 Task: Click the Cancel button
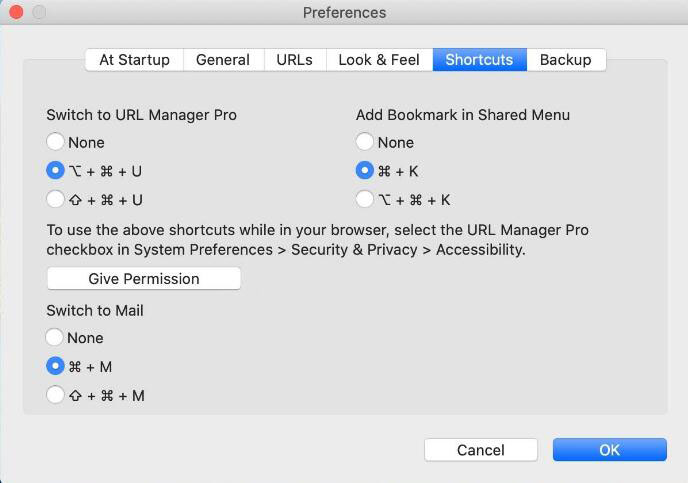point(481,450)
